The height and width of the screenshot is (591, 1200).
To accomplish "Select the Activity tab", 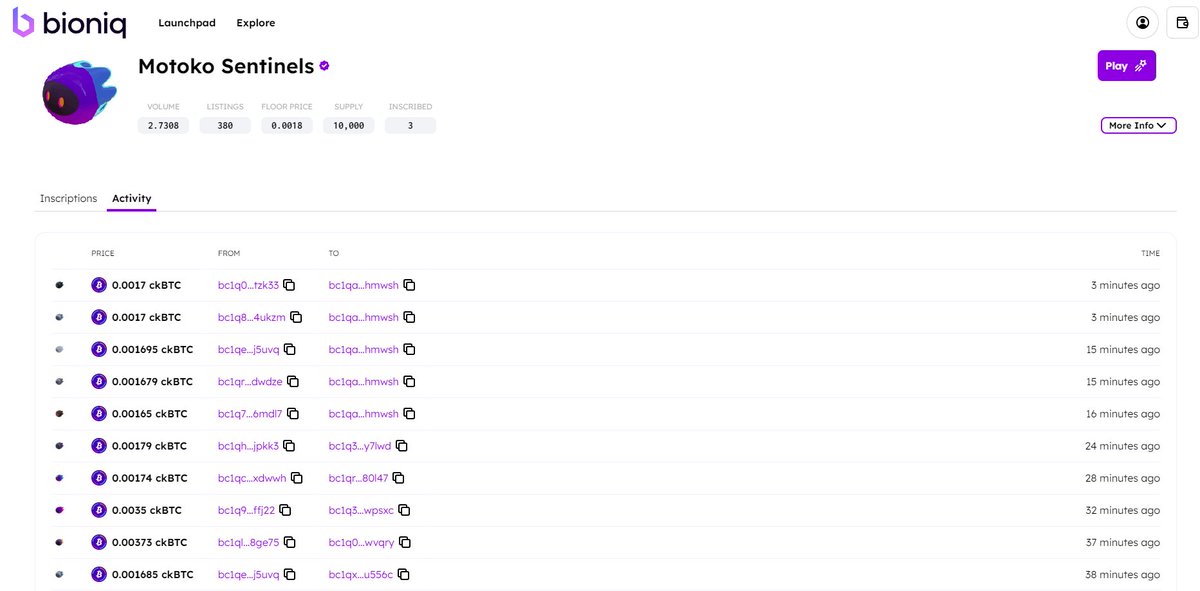I will tap(132, 198).
